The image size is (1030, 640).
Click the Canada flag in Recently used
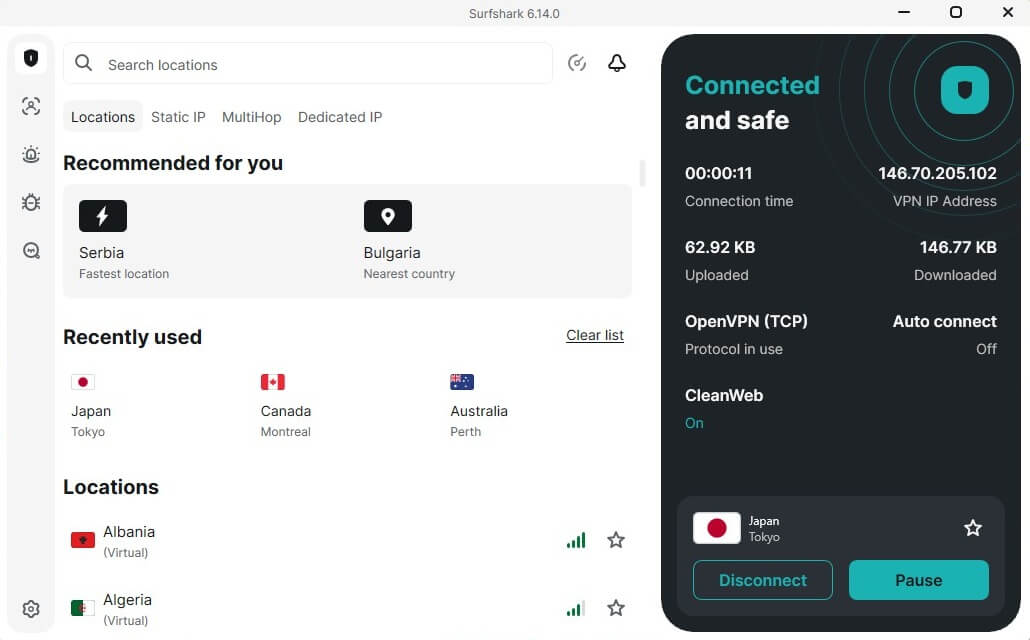273,382
